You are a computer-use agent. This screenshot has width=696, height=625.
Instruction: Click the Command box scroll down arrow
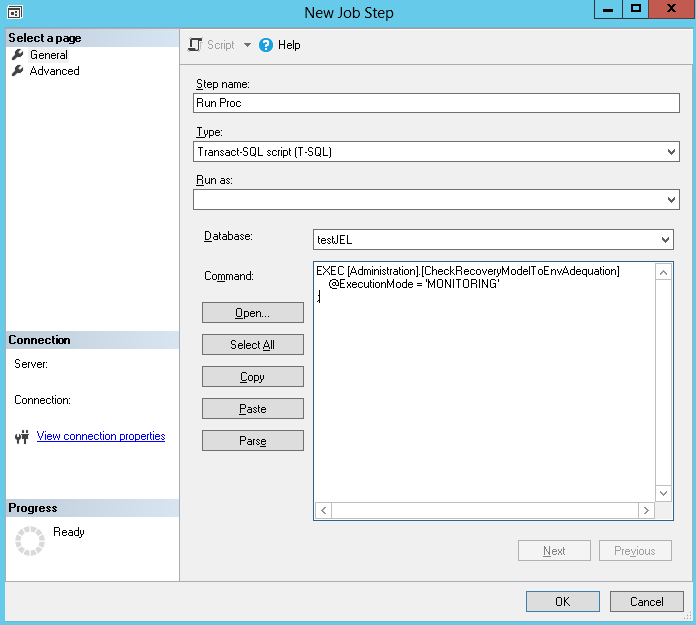pos(663,493)
